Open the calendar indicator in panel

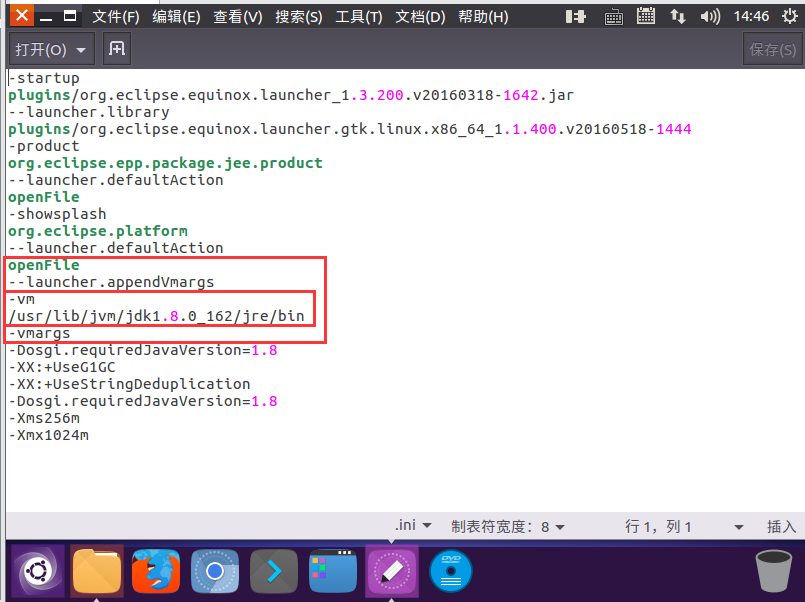645,16
